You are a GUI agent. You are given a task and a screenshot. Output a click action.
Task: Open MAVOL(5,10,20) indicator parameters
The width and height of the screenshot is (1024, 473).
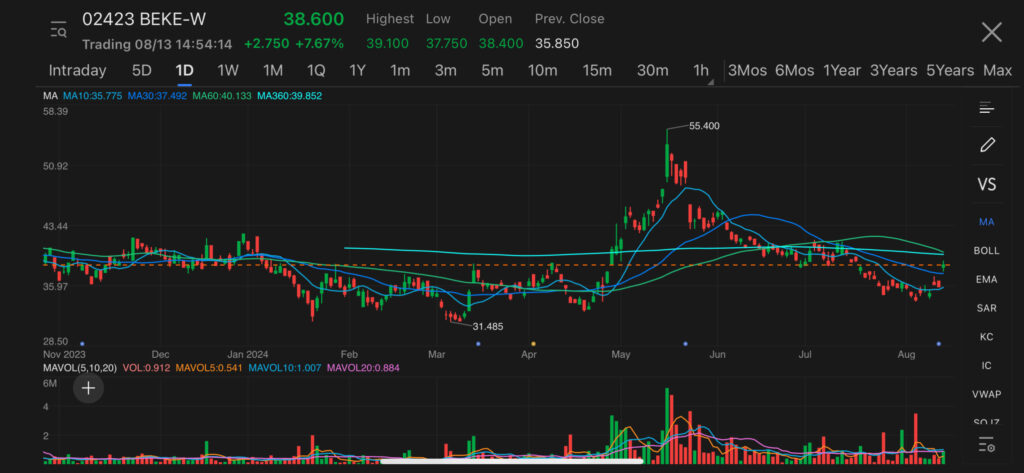tap(76, 366)
